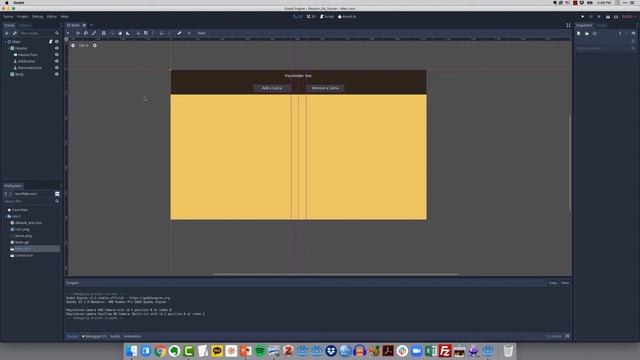Toggle the bone options icon in toolbar

pyautogui.click(x=179, y=33)
